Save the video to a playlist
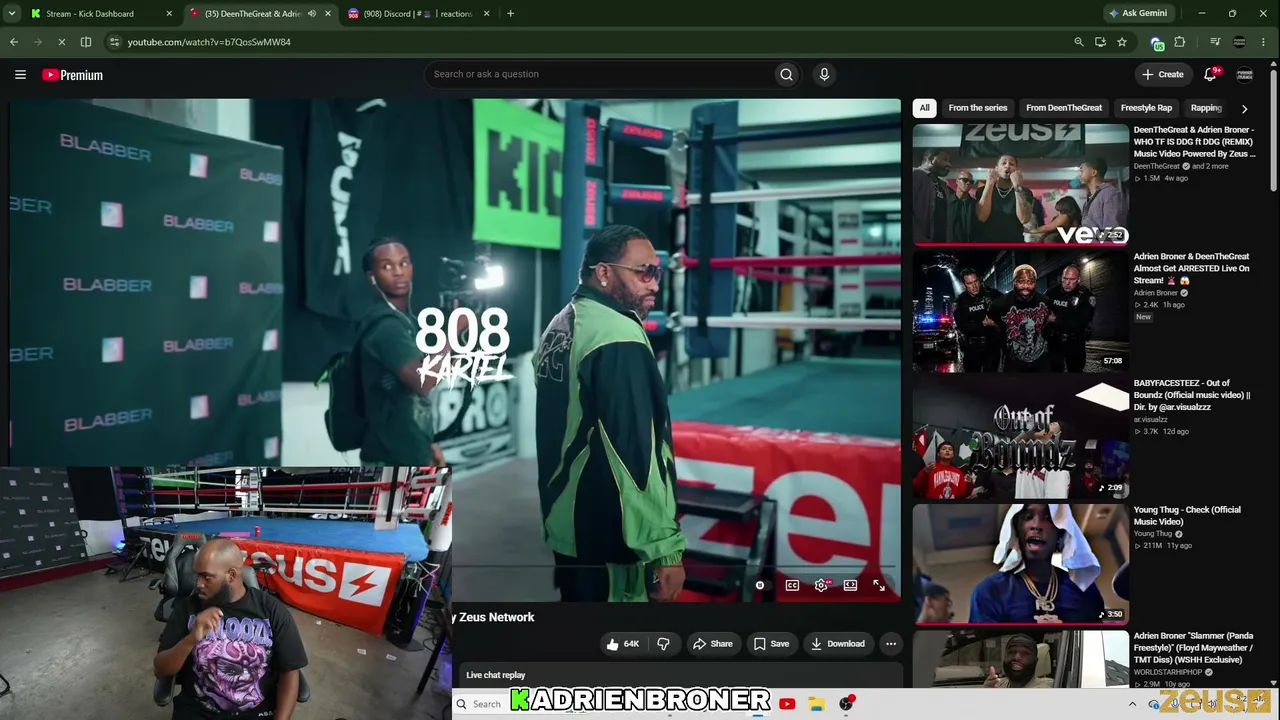 [772, 644]
